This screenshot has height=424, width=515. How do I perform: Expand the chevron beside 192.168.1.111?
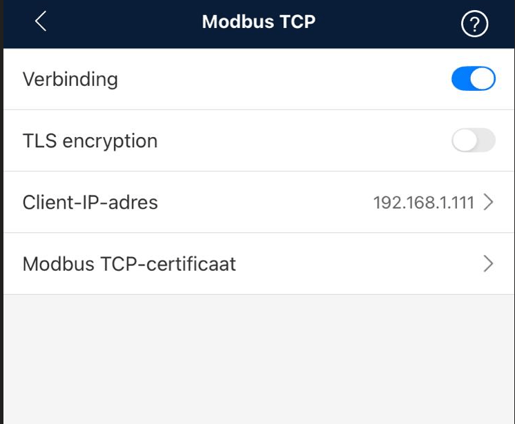pyautogui.click(x=488, y=202)
